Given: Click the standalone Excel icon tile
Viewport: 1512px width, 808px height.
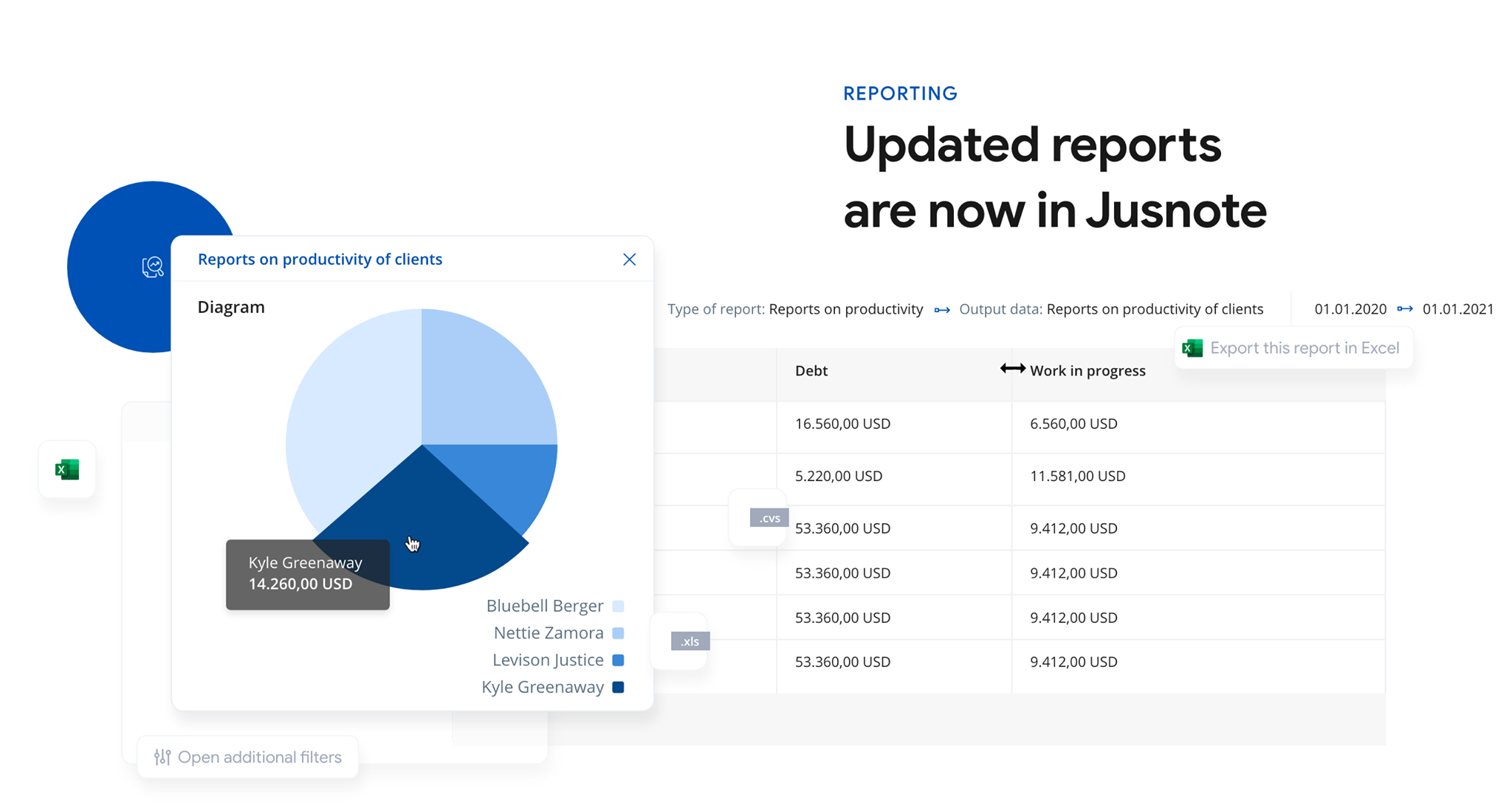Looking at the screenshot, I should tap(67, 470).
